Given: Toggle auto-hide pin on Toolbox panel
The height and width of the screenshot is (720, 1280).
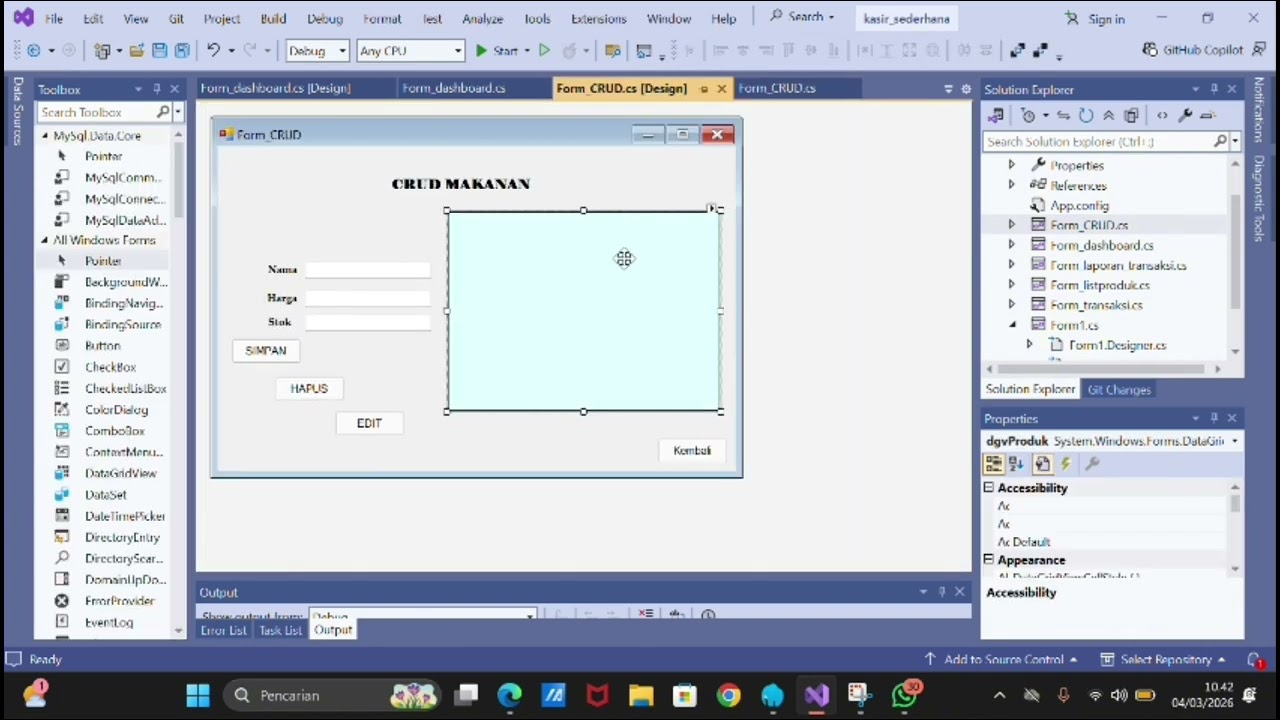Looking at the screenshot, I should (x=156, y=89).
